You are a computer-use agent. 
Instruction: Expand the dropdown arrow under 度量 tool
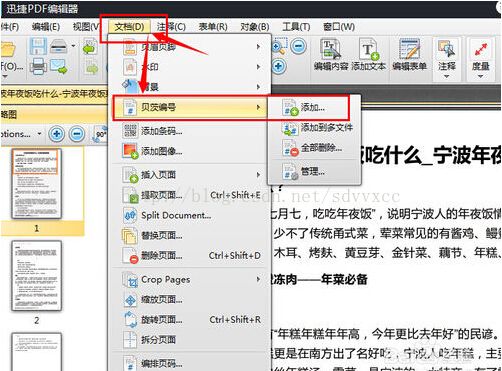pyautogui.click(x=480, y=77)
